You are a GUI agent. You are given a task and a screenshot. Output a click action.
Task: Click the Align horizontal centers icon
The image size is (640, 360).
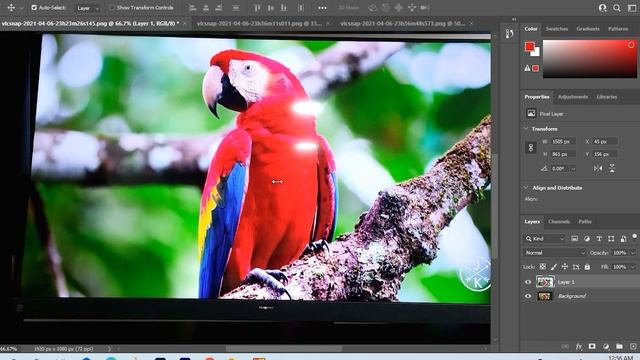click(206, 8)
